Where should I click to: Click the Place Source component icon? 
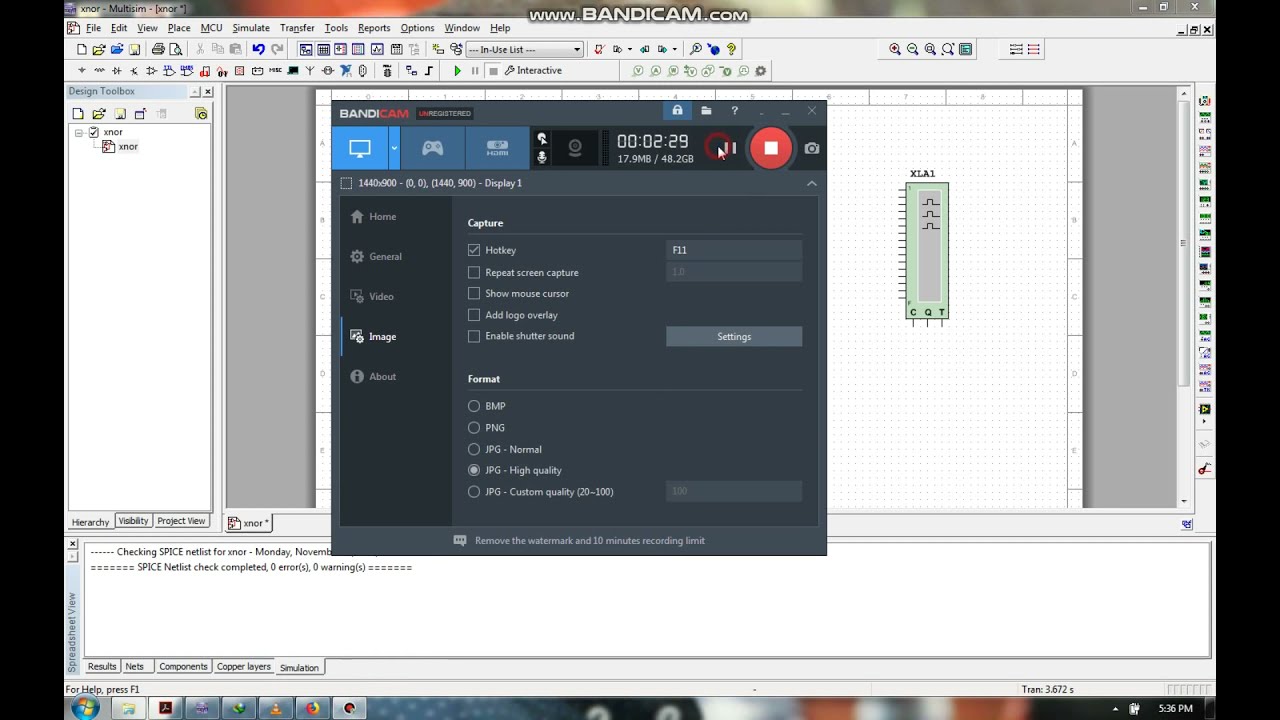pyautogui.click(x=82, y=71)
